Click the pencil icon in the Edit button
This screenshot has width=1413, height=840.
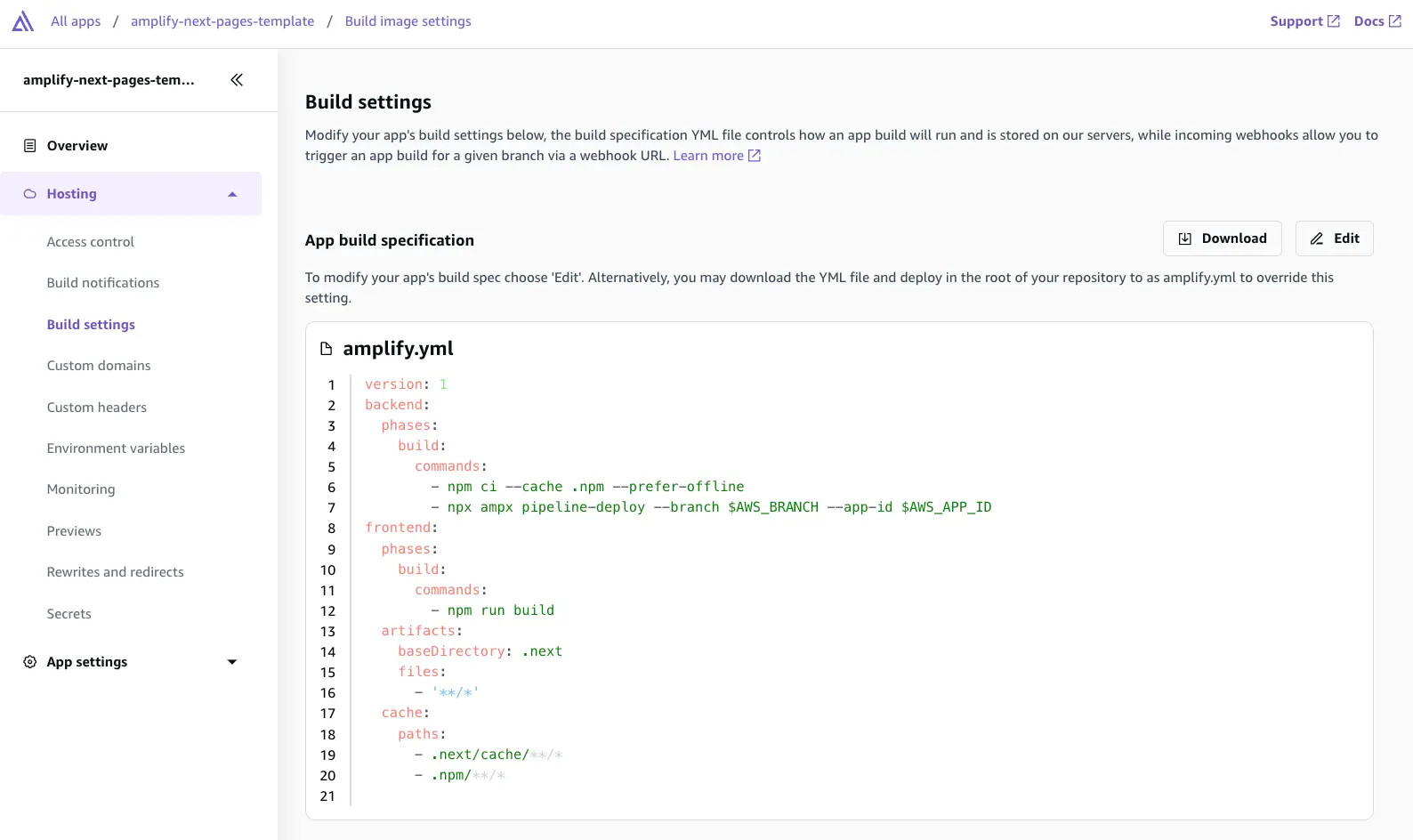click(x=1317, y=238)
